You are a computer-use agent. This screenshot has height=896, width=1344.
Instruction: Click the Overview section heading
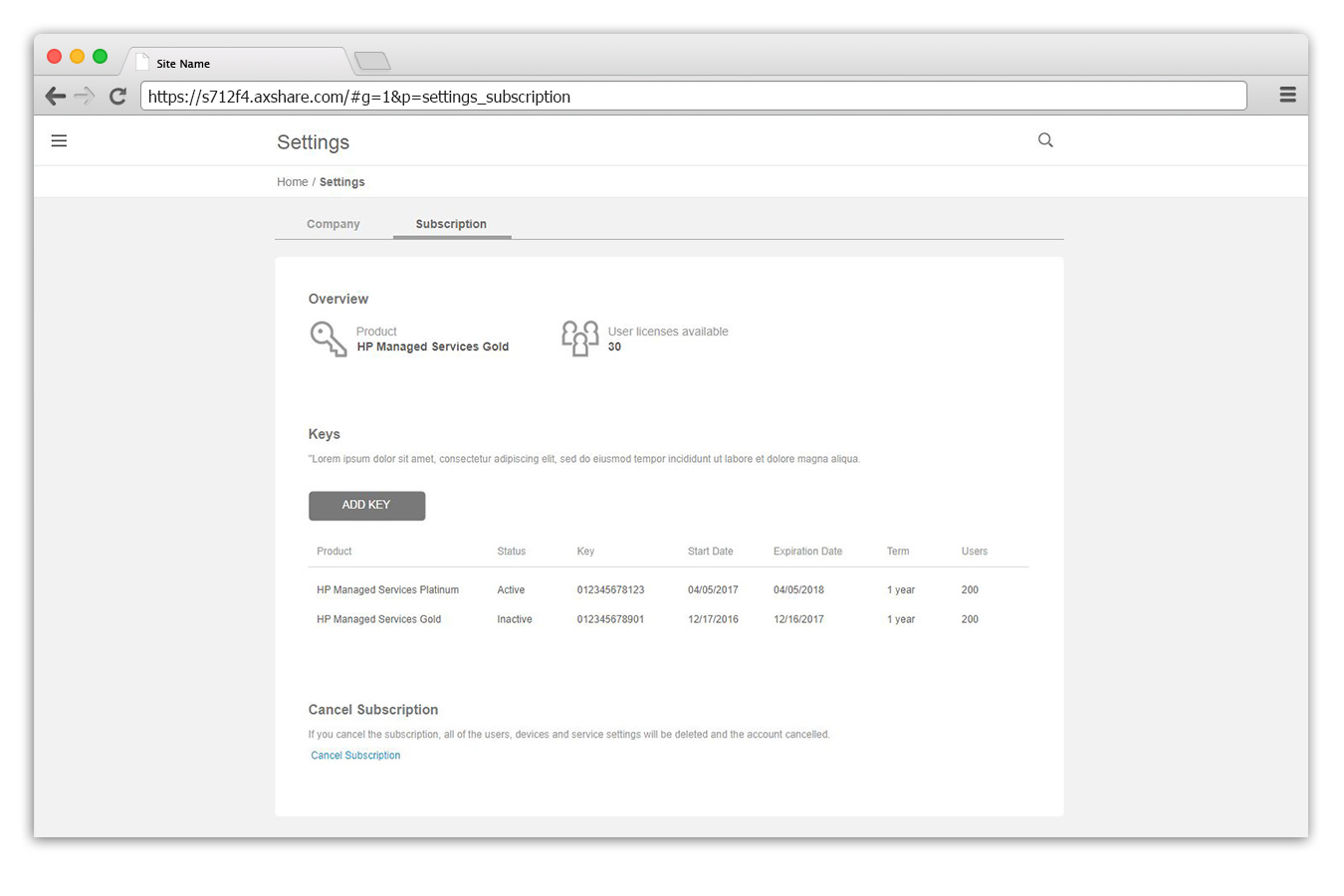click(338, 299)
